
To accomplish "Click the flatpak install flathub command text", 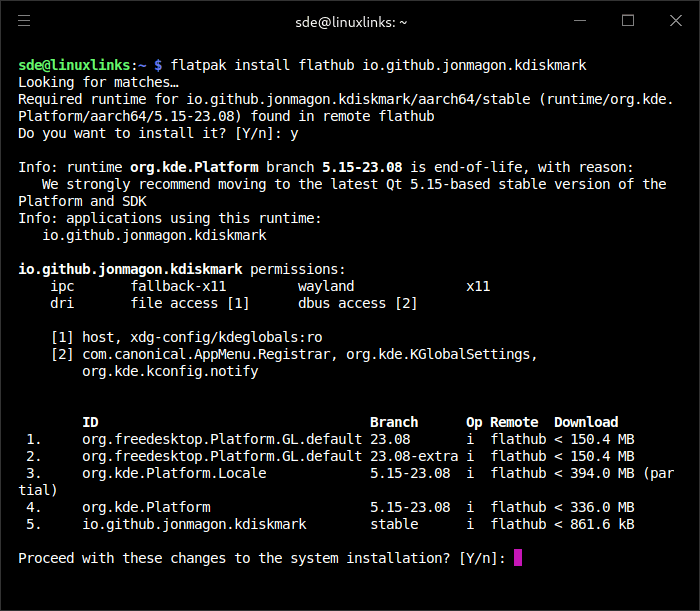I will tap(379, 65).
